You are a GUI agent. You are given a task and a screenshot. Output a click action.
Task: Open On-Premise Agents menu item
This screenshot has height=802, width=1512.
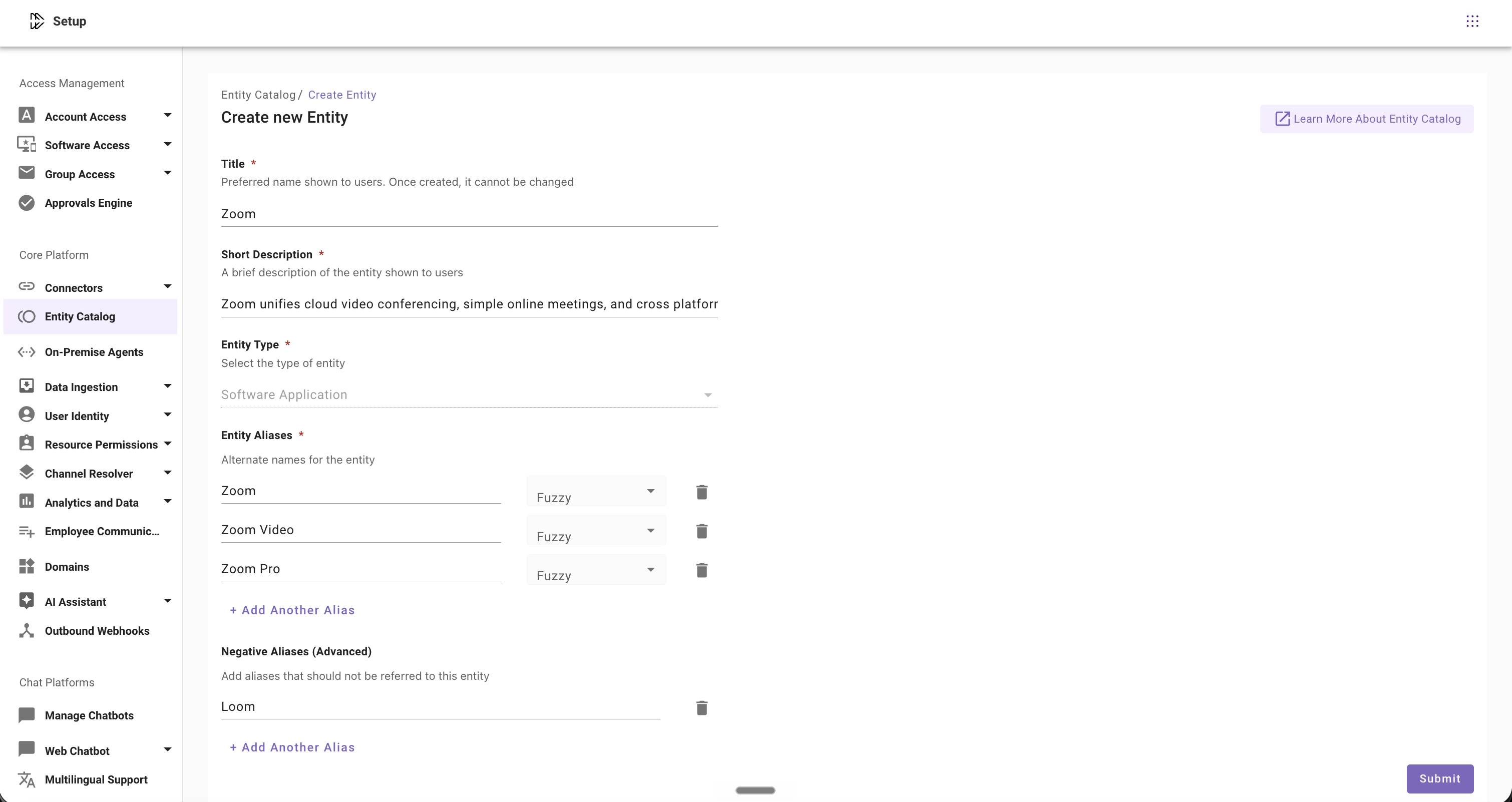[91, 351]
